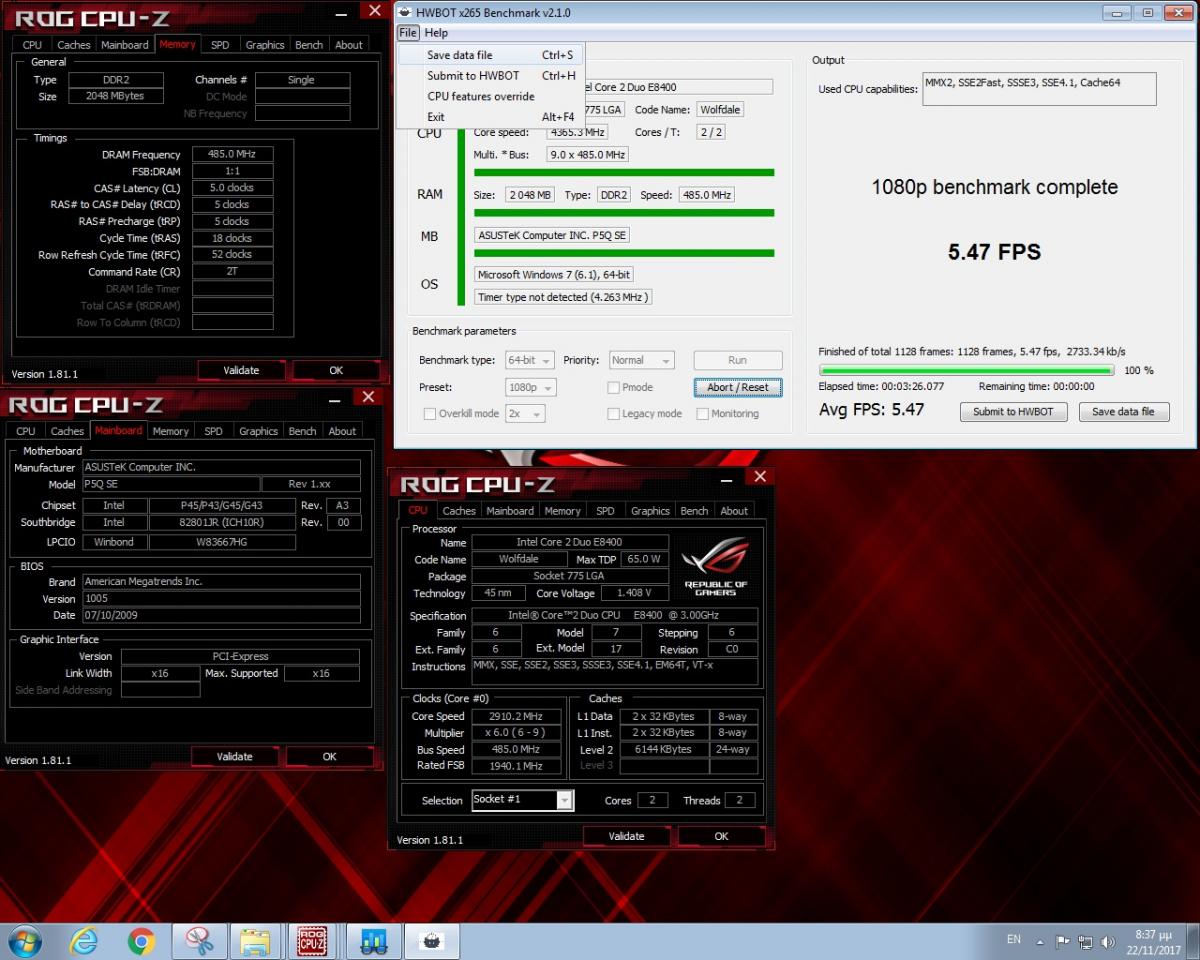Close the CPU-Z Mainboard window
This screenshot has height=960, width=1200.
tap(367, 397)
